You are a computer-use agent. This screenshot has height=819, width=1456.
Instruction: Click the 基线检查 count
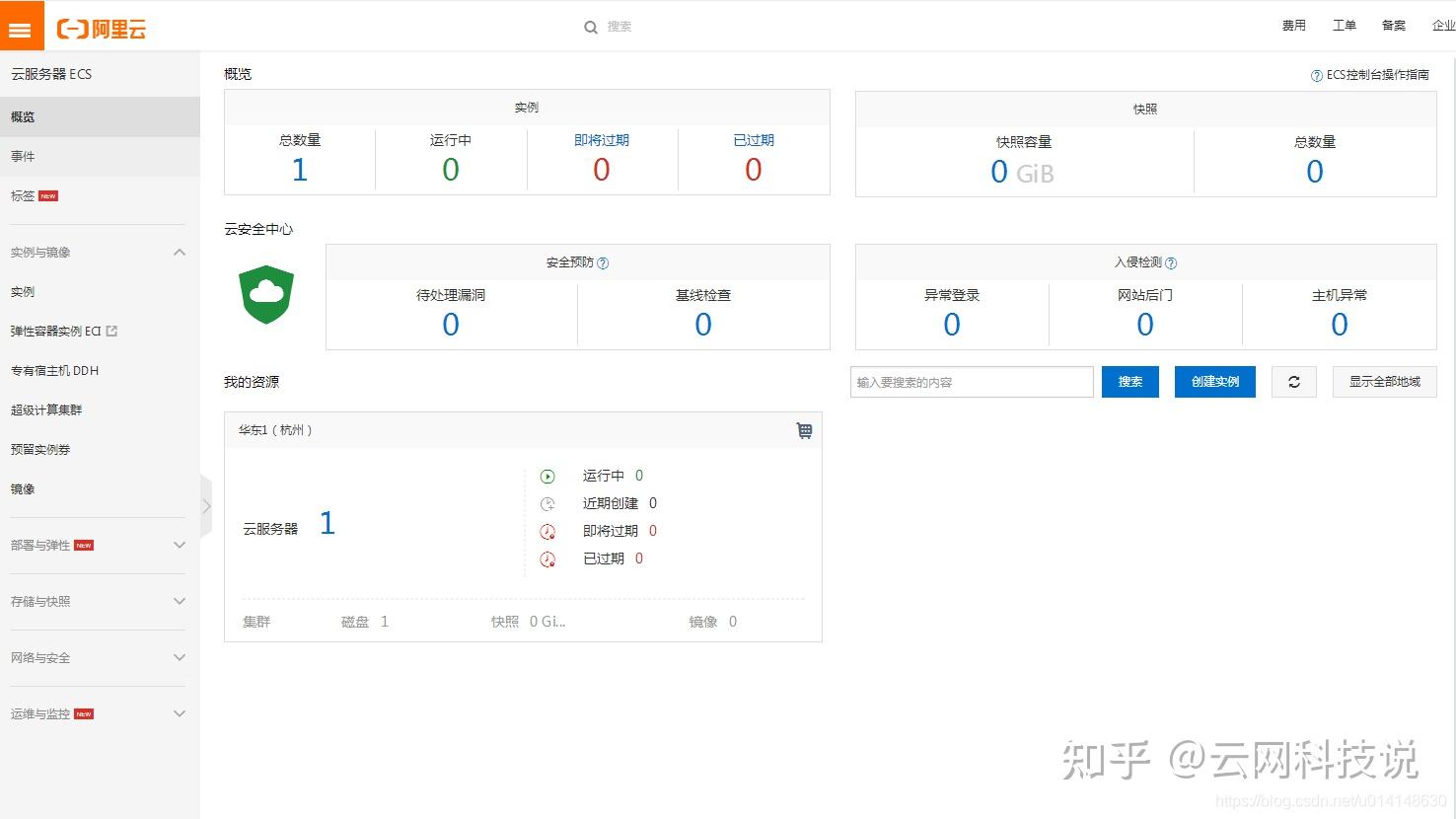[x=703, y=325]
